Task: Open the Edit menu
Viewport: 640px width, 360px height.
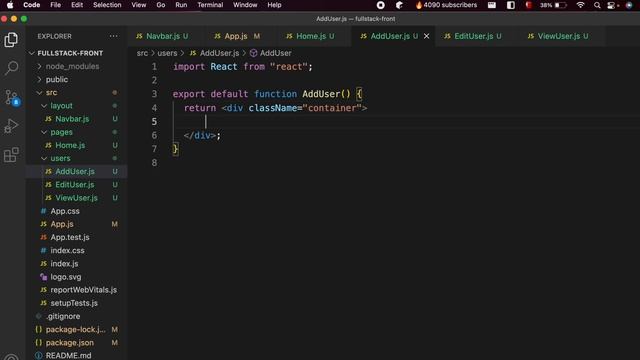Action: coord(77,5)
